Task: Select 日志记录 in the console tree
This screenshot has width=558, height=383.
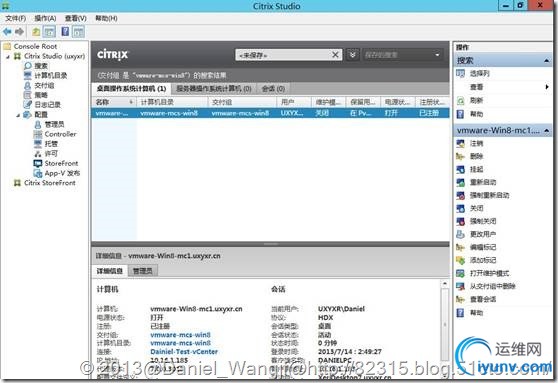Action: click(47, 105)
